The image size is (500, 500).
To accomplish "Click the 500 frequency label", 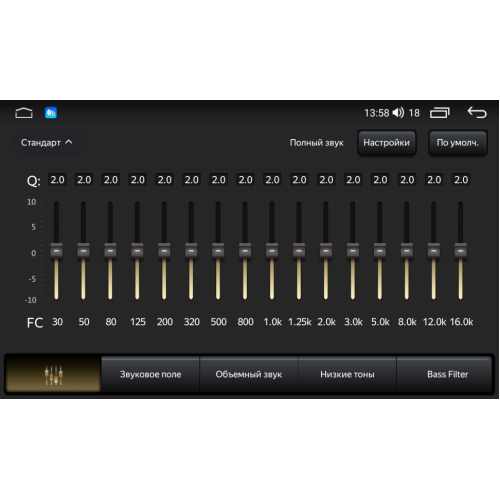I will (x=219, y=322).
